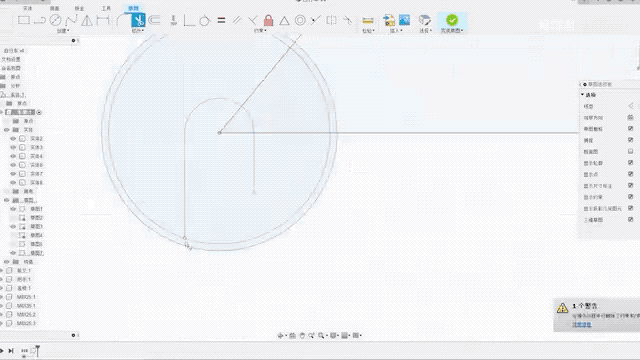Click the red lock fix constraint
Viewport: 640px width, 360px height.
(268, 20)
